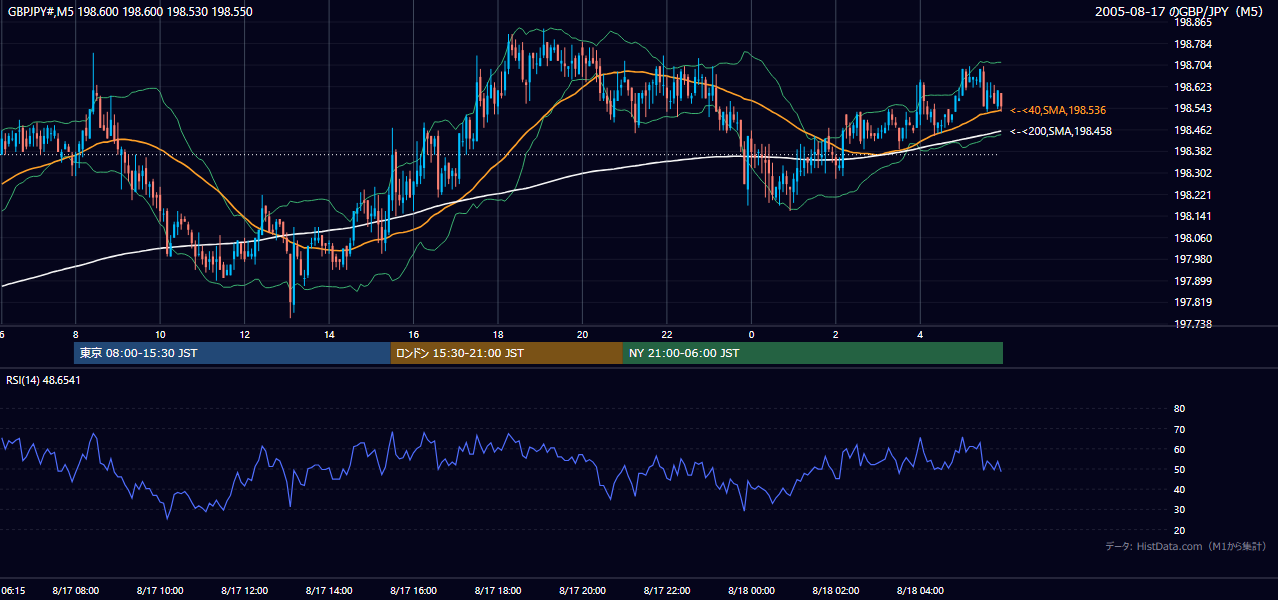This screenshot has width=1278, height=600.
Task: Click the 8/17 08:00 time label
Action: (x=75, y=590)
